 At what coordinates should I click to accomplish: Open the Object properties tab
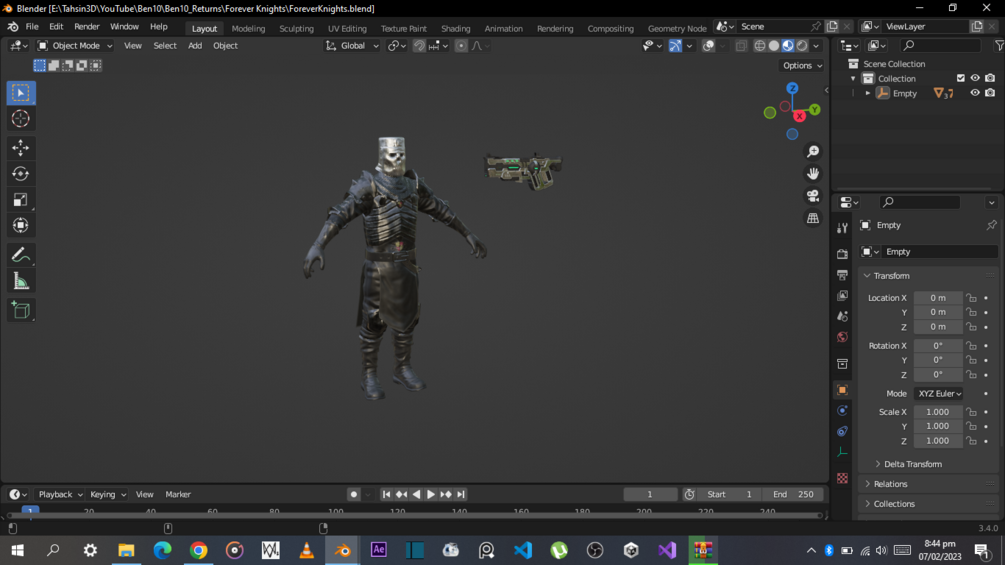coord(842,390)
